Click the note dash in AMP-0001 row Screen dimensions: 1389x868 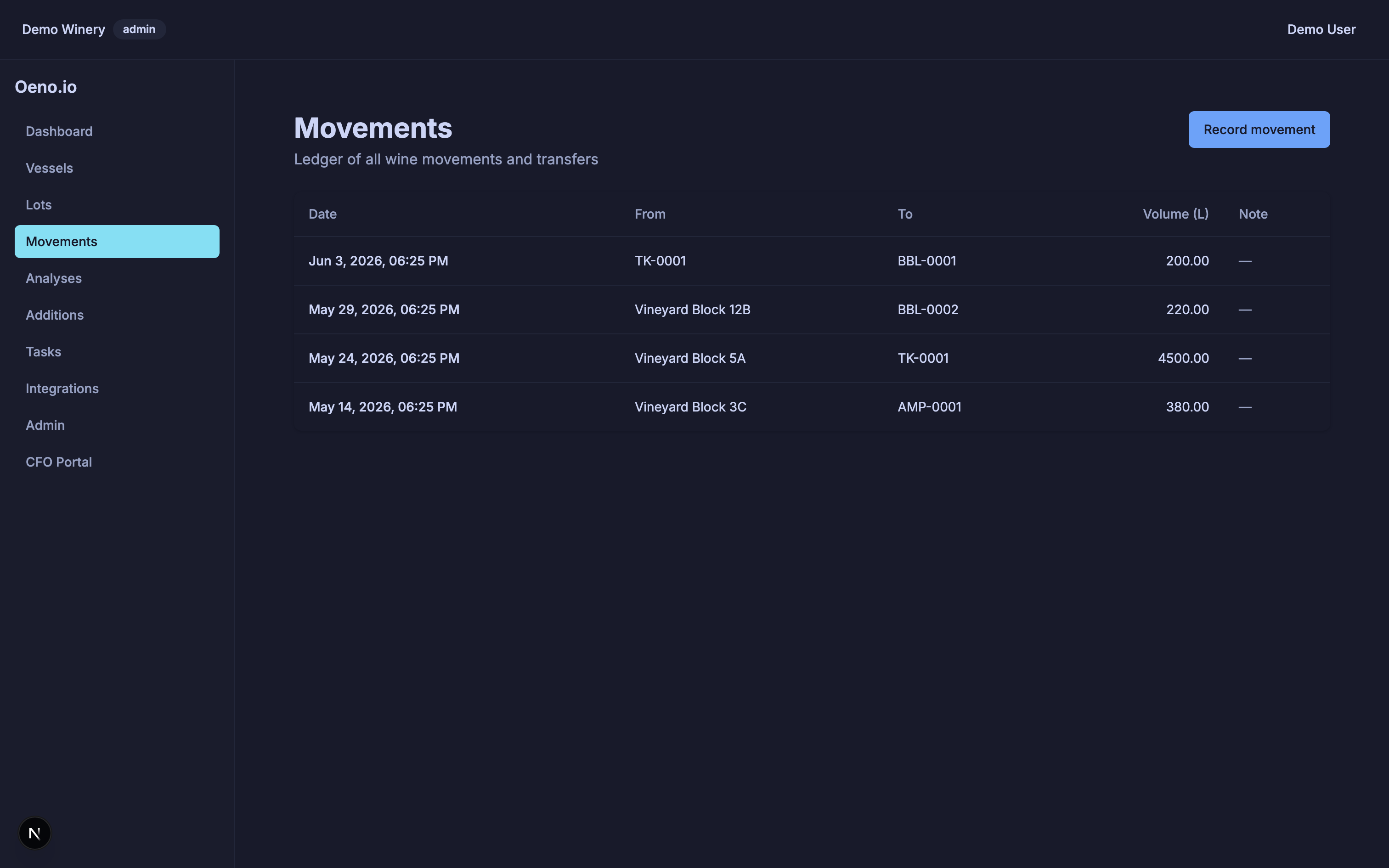coord(1245,408)
